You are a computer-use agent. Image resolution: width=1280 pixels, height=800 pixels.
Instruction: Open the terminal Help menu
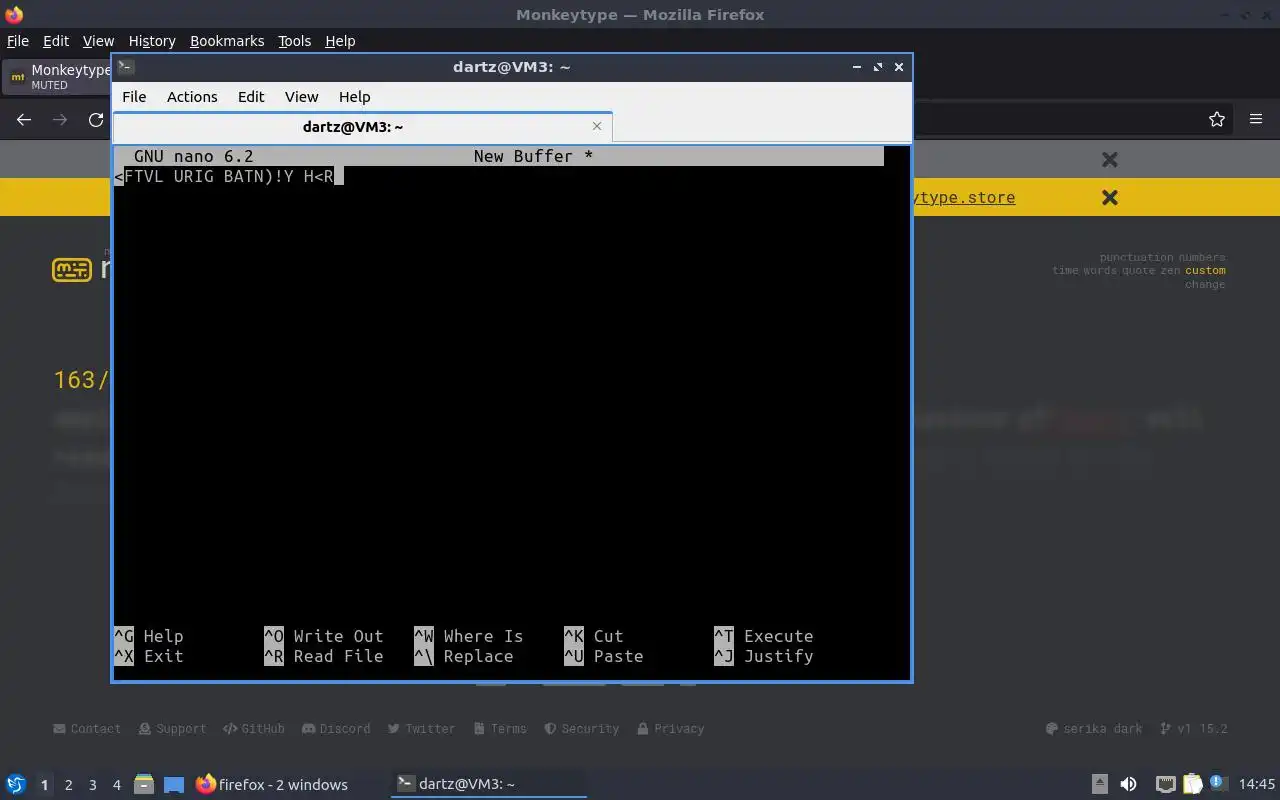coord(355,97)
